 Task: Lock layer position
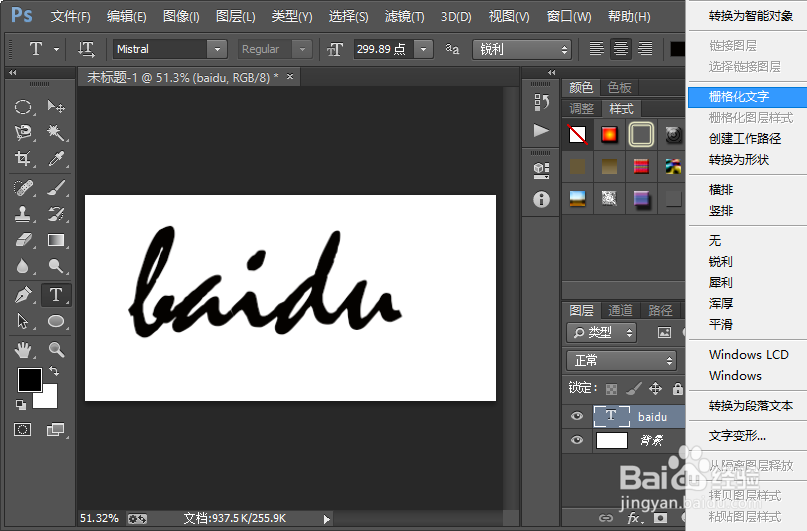coord(655,388)
